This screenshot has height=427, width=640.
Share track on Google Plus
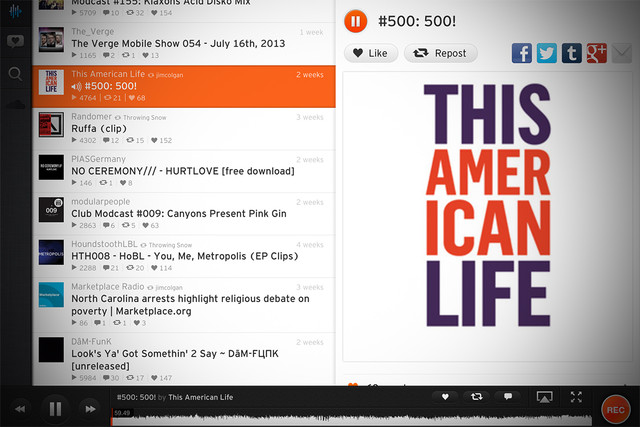click(x=596, y=53)
